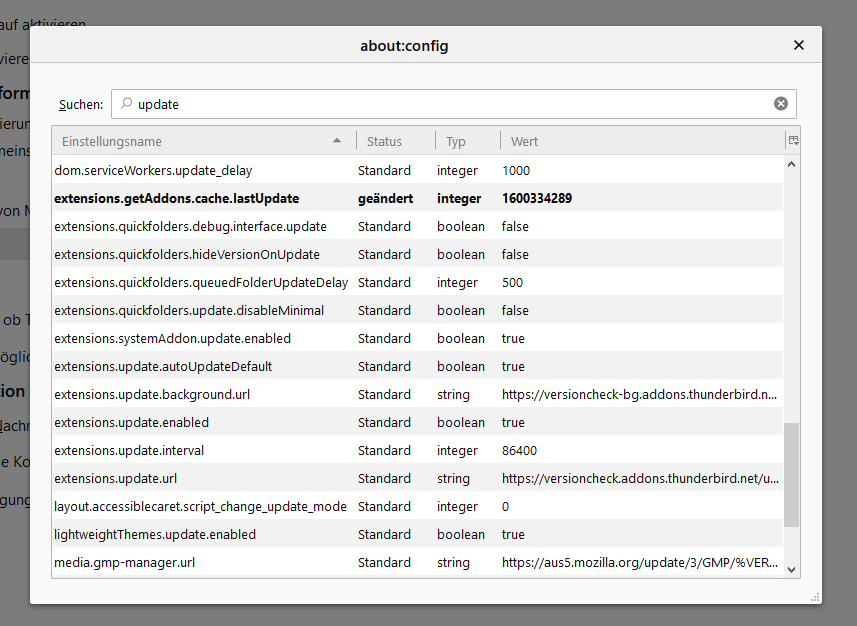Select lightweightThemes.update.enabled row
Image resolution: width=857 pixels, height=626 pixels.
tap(155, 534)
